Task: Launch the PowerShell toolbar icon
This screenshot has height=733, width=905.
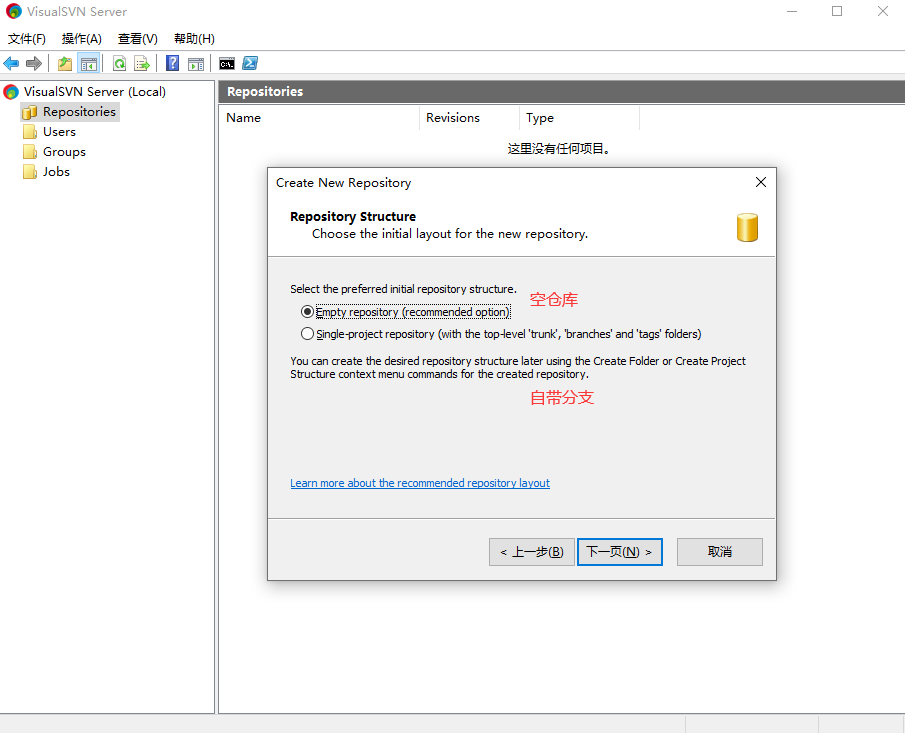Action: click(x=250, y=64)
